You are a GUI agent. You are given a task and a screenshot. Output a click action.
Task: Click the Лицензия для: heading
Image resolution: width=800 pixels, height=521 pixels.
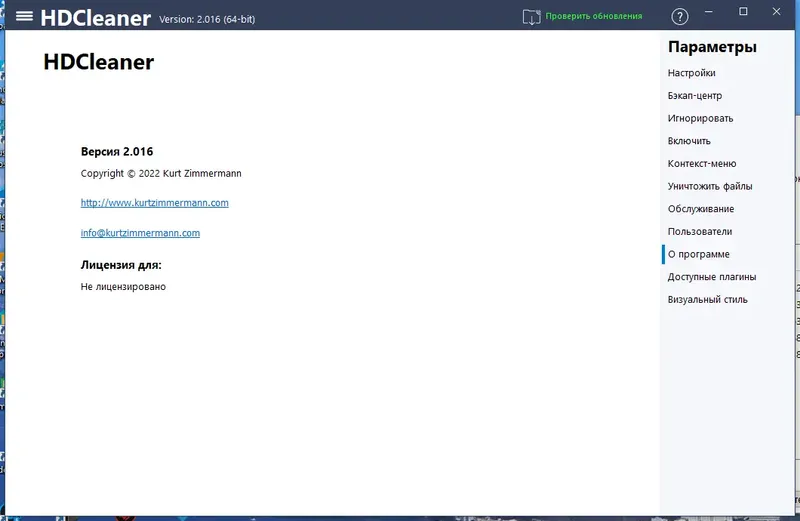pyautogui.click(x=121, y=265)
